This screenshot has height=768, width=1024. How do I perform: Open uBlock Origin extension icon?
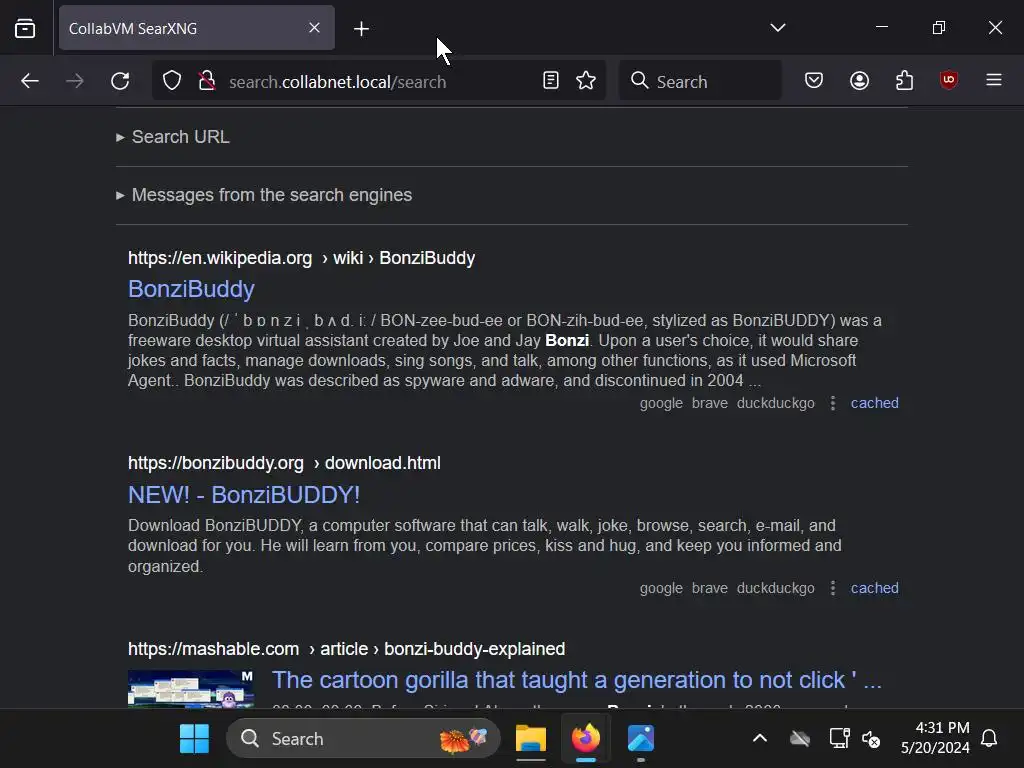pos(949,80)
